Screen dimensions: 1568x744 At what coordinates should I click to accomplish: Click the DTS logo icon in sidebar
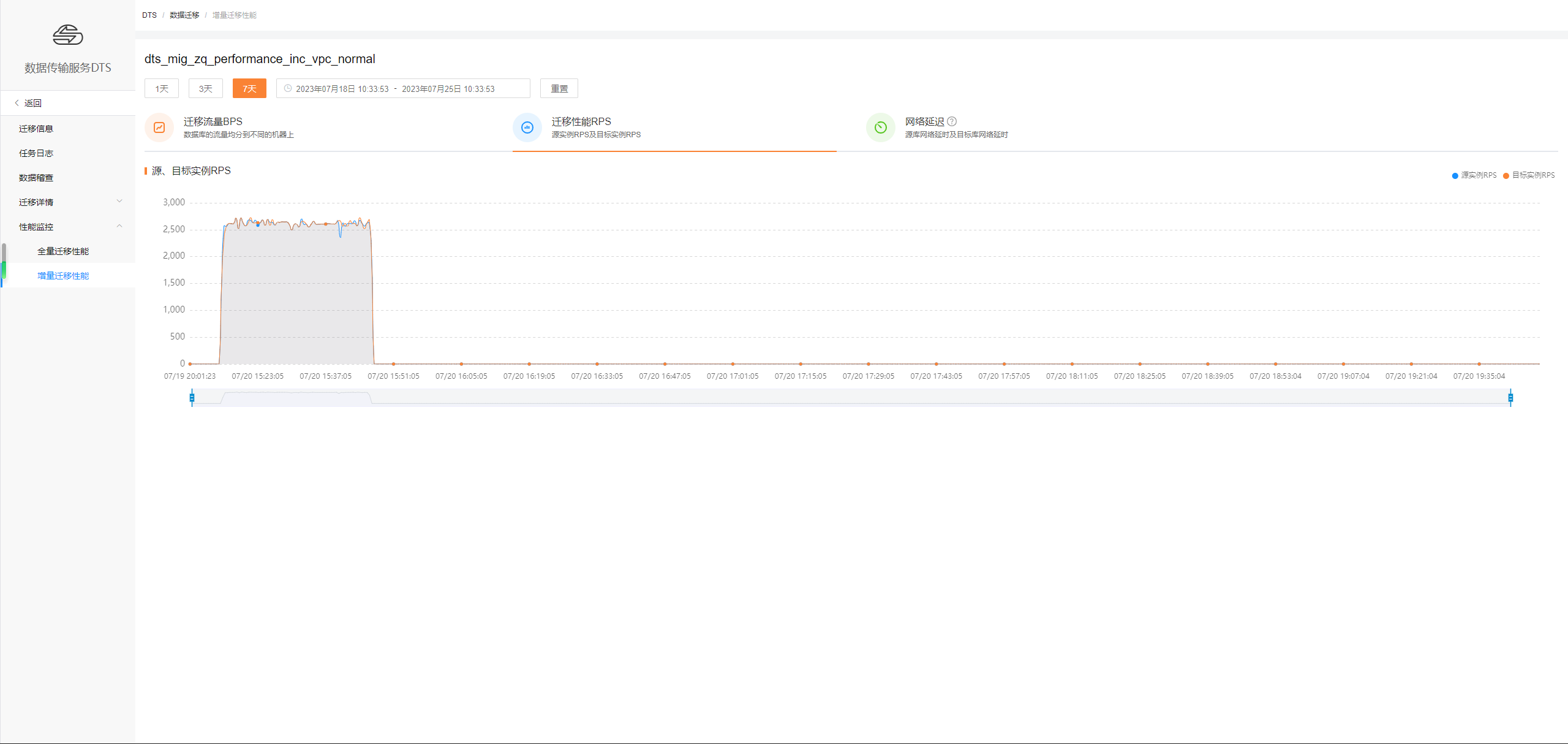67,35
